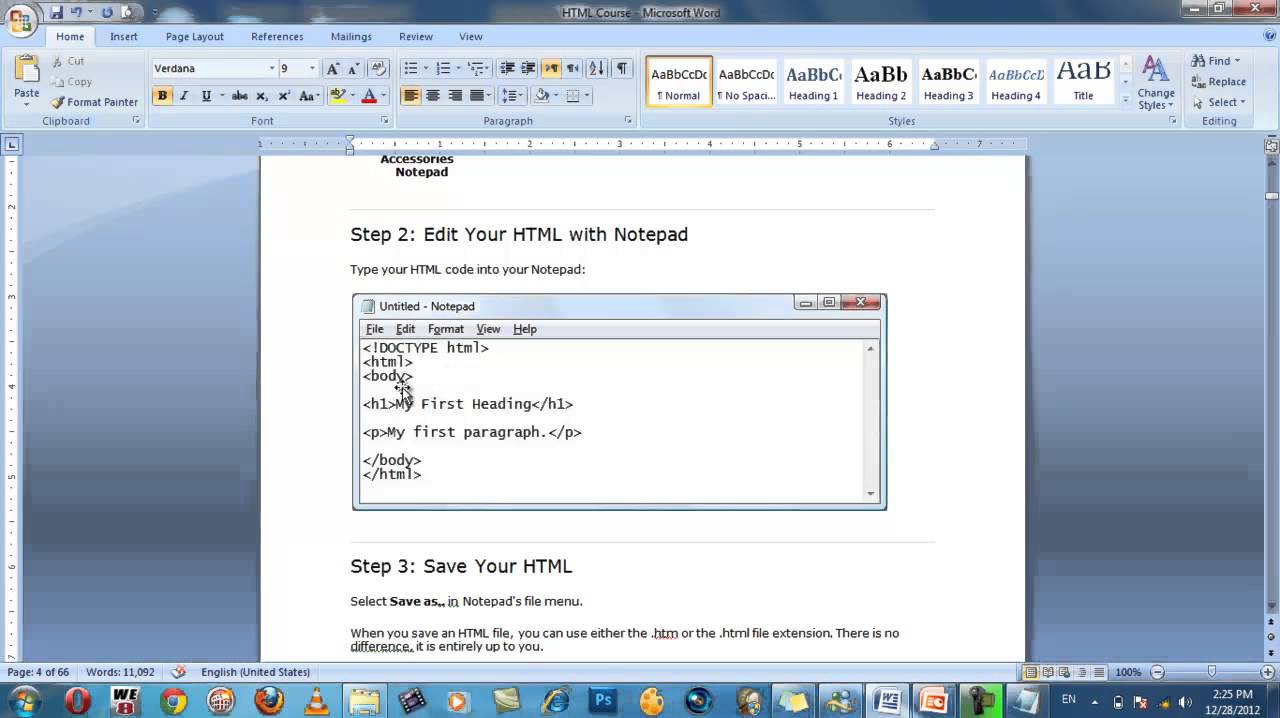Open the Font dialog launcher

pyautogui.click(x=385, y=121)
